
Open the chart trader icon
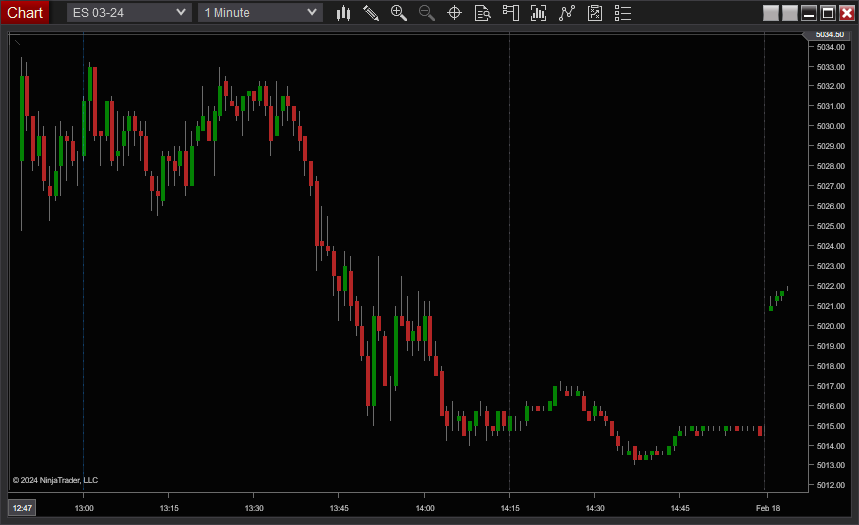point(511,13)
